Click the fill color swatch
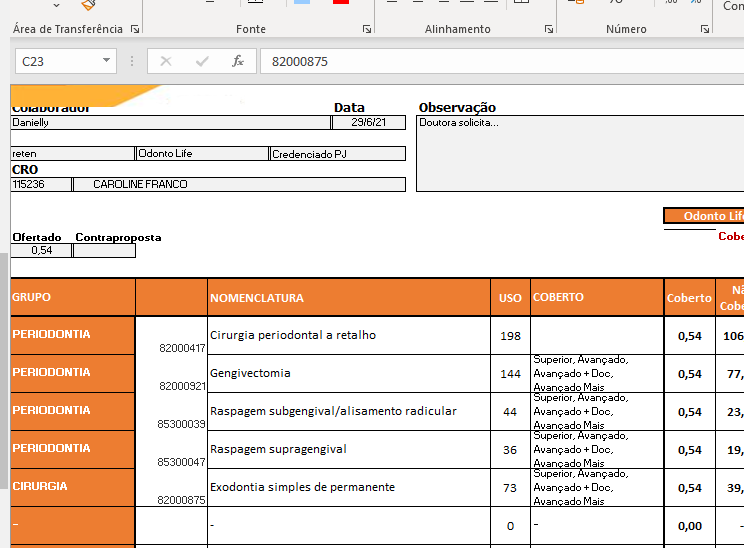This screenshot has height=548, width=744. [x=302, y=3]
